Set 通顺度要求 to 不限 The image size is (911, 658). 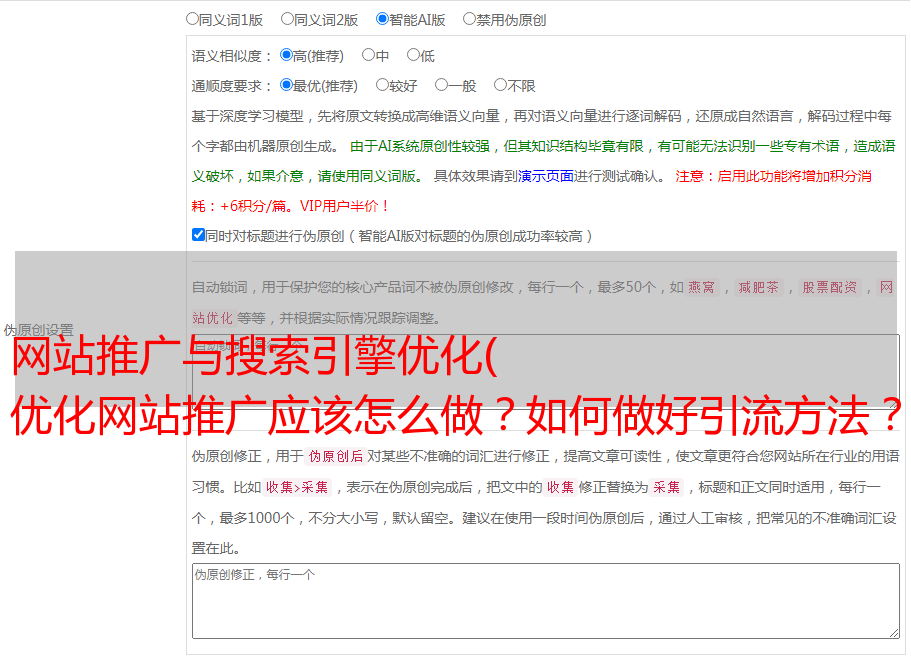500,85
